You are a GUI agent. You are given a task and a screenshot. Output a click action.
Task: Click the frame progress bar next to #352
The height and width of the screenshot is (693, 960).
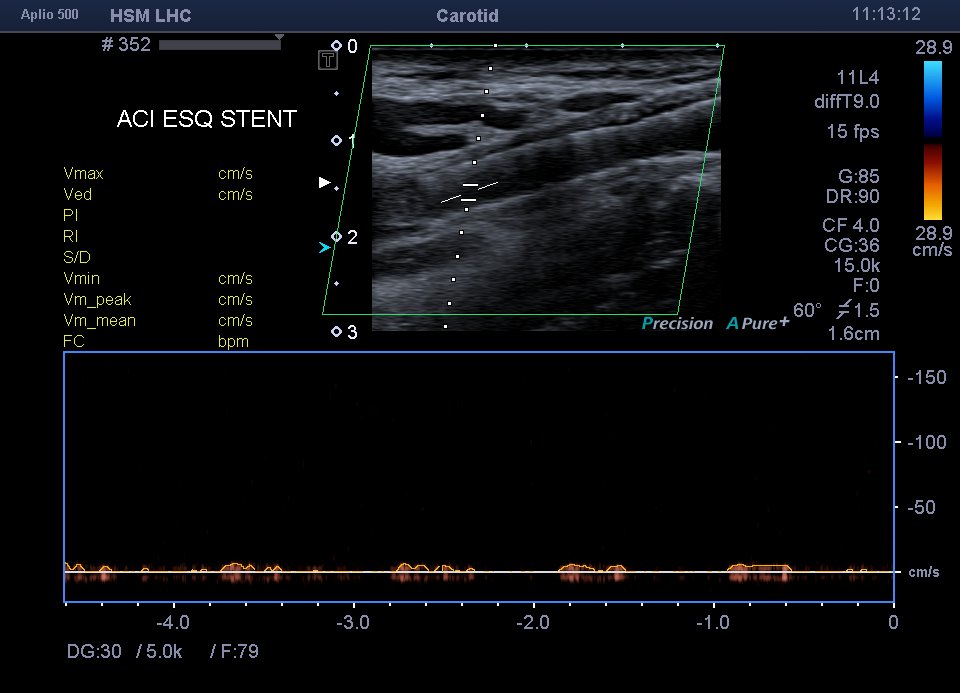(x=220, y=44)
